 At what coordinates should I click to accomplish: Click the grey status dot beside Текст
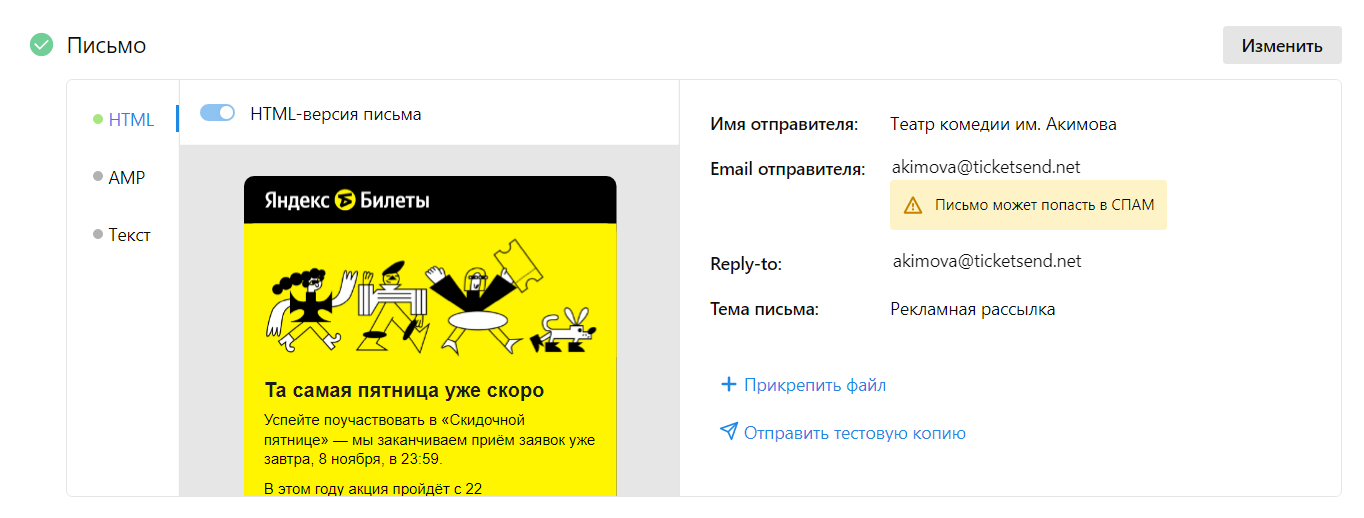pos(98,235)
